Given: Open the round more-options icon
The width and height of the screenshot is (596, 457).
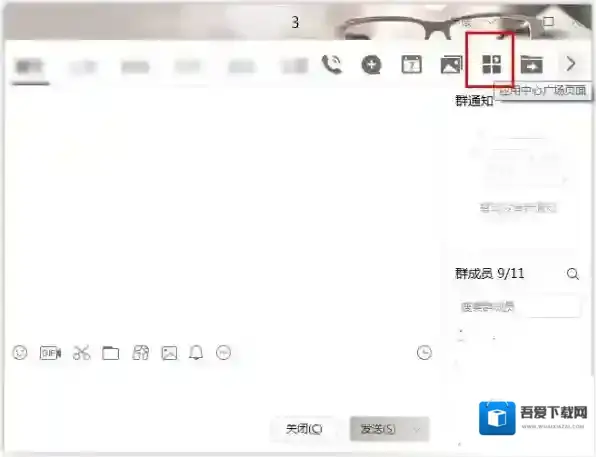Looking at the screenshot, I should tap(224, 352).
